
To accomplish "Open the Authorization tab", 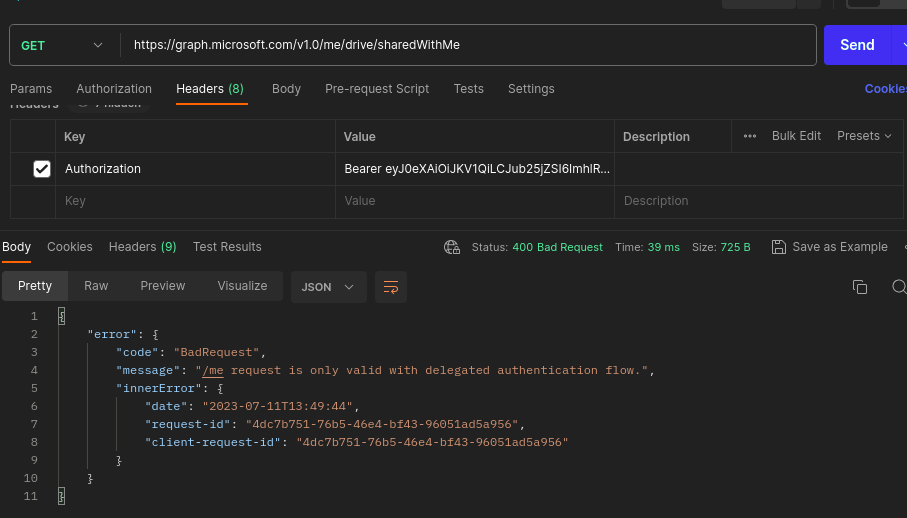I will [x=114, y=89].
